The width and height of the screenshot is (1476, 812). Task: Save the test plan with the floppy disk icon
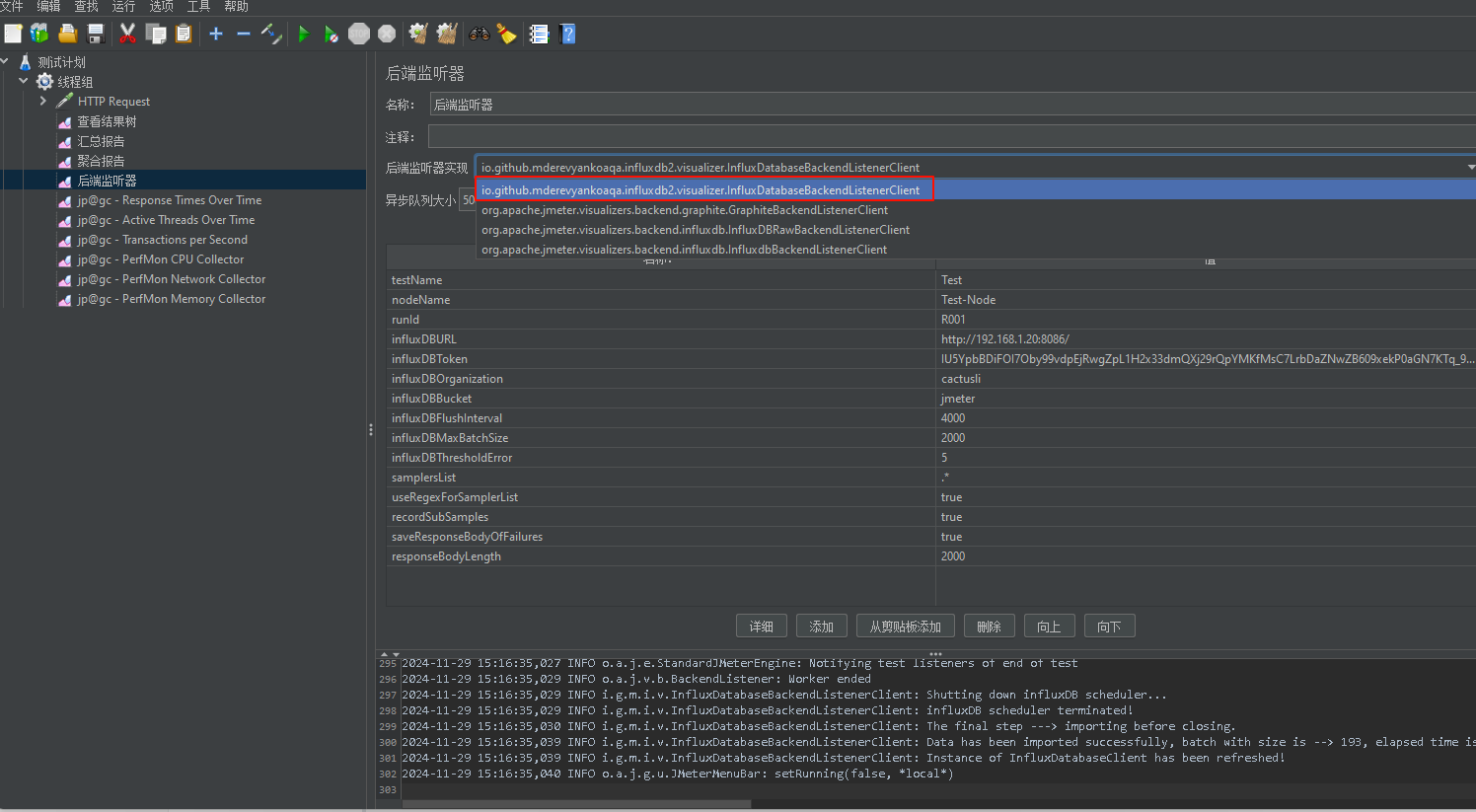[x=96, y=34]
